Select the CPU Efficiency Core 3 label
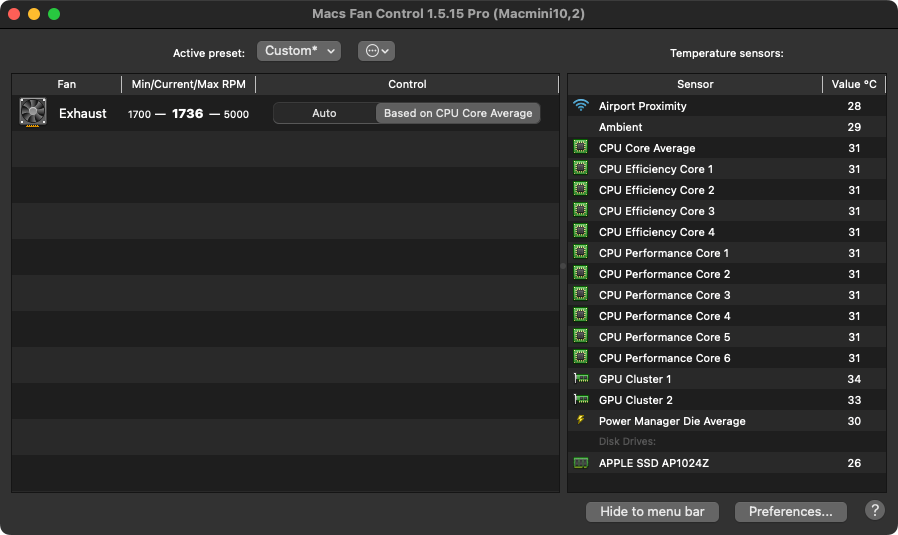Viewport: 898px width, 535px height. point(656,211)
